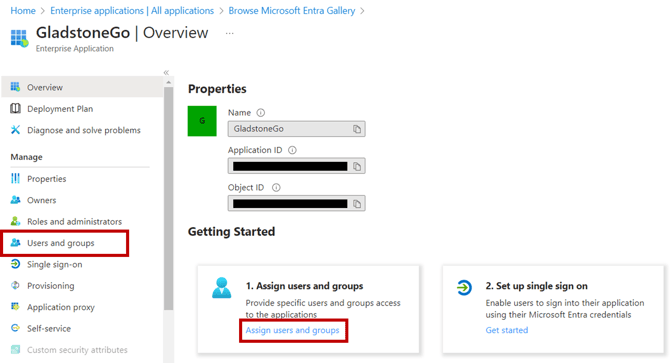670x363 pixels.
Task: Click the sidebar scrollbar up arrow
Action: pyautogui.click(x=168, y=82)
